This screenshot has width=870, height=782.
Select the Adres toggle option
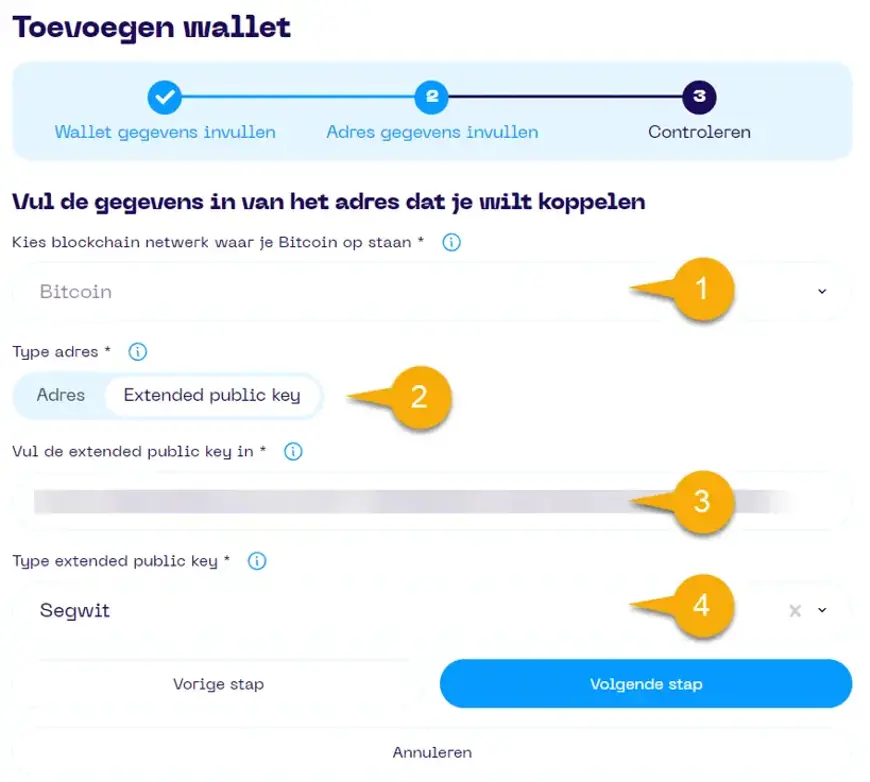(59, 395)
